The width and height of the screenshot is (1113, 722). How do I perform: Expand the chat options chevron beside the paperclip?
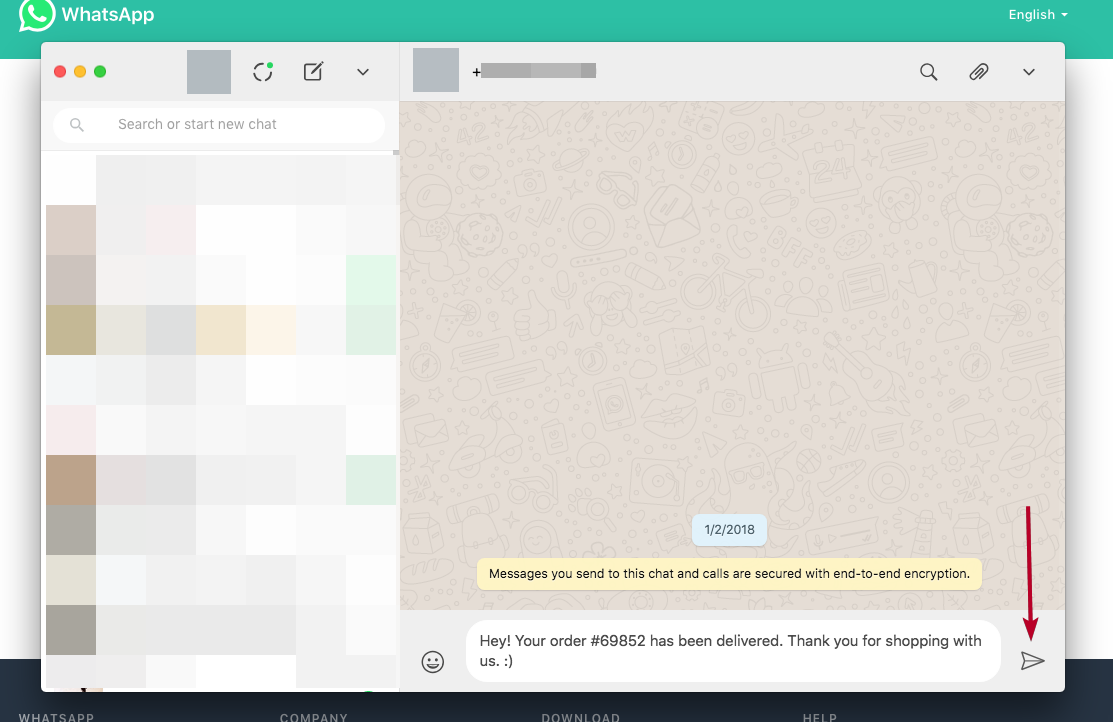(x=1028, y=72)
